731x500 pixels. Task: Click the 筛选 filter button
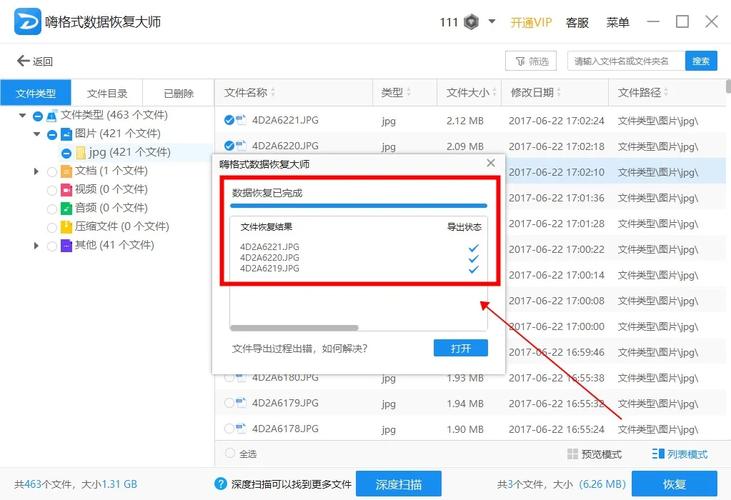click(x=531, y=61)
